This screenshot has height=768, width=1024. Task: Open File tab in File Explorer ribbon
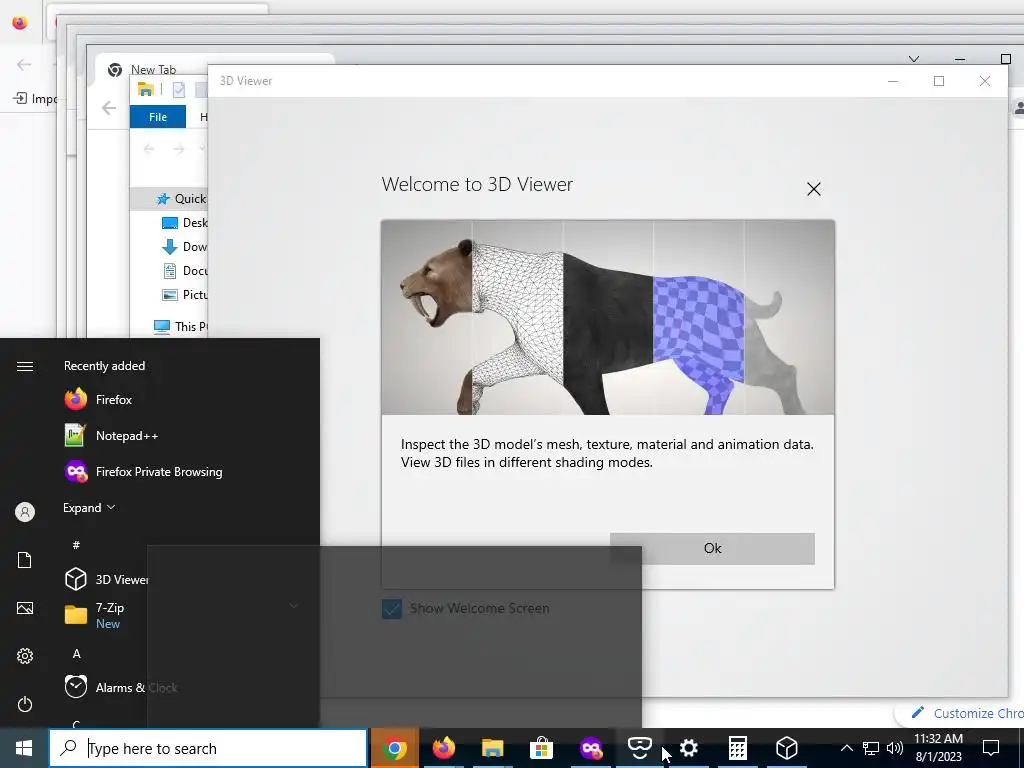click(x=158, y=117)
